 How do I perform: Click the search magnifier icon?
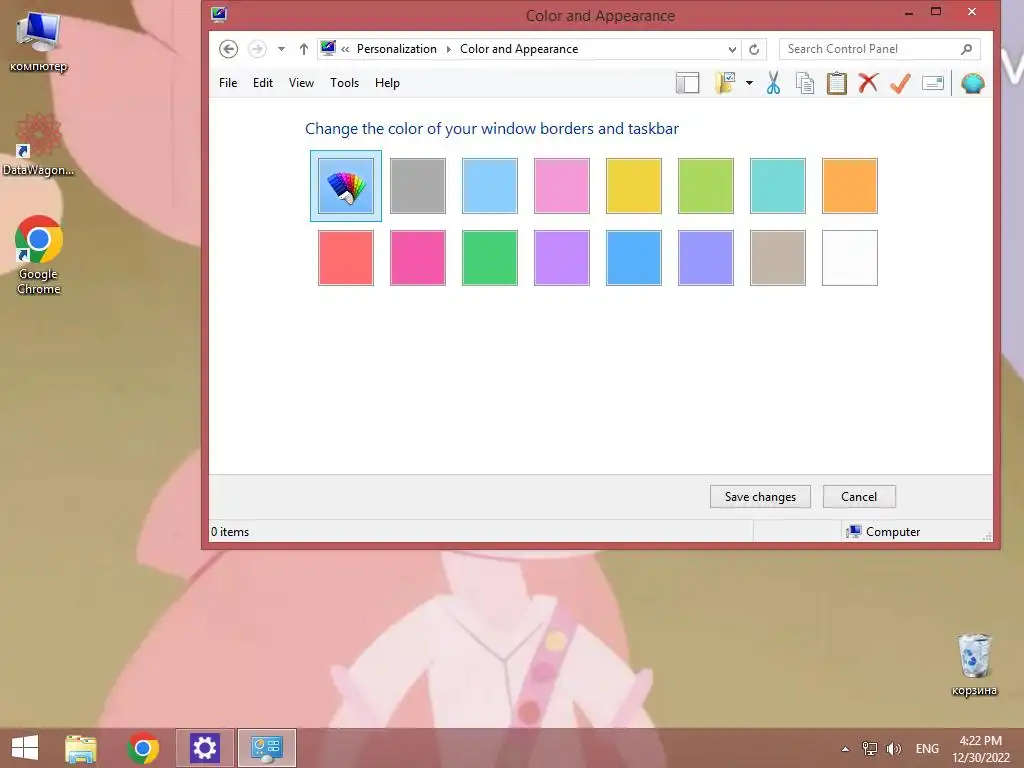(x=967, y=49)
